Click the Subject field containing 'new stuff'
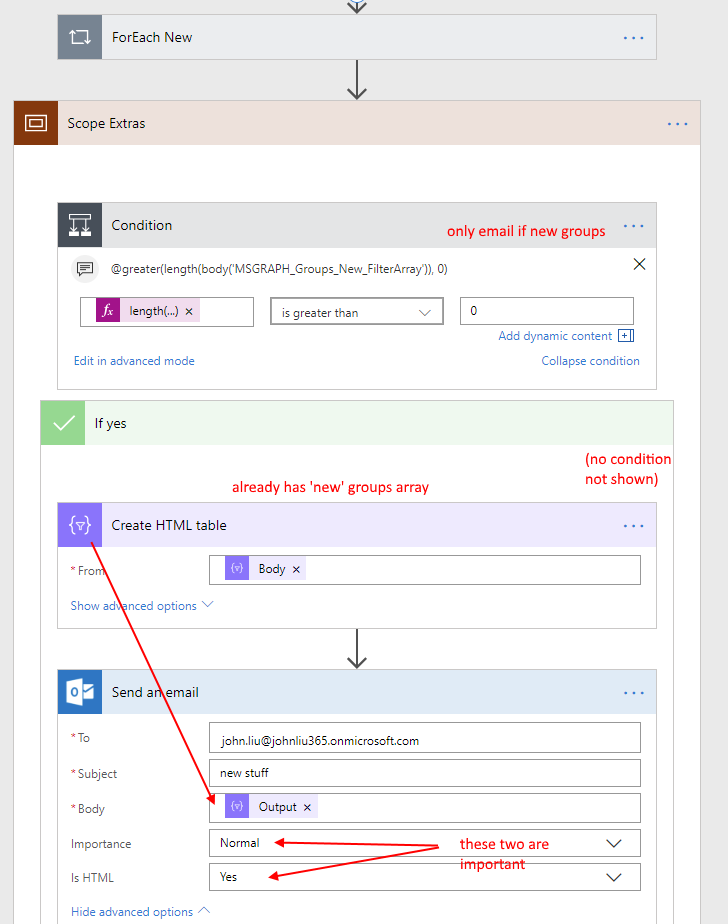Viewport: 728px width, 924px height. tap(424, 773)
